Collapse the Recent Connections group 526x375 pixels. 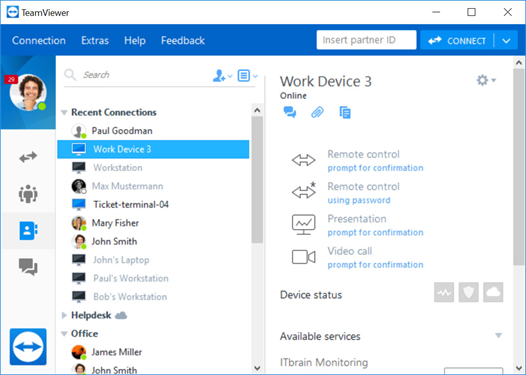[64, 112]
